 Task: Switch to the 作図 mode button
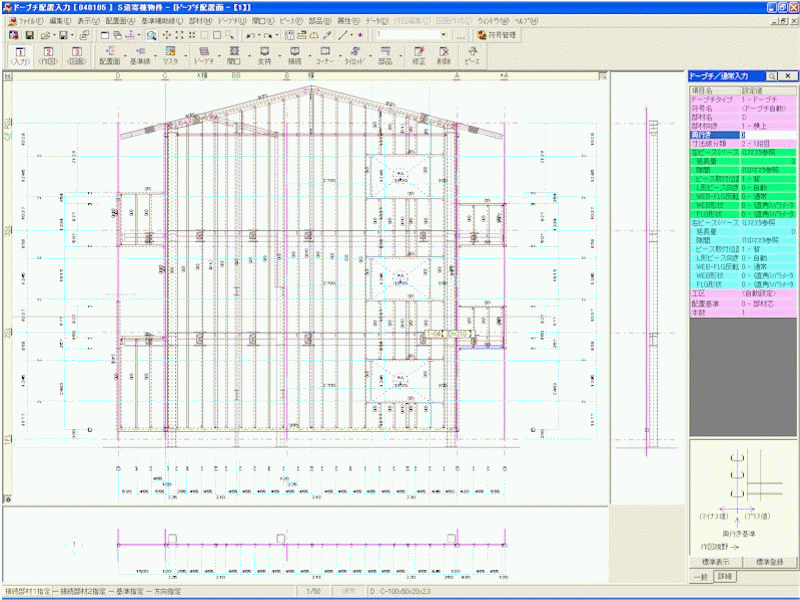point(48,55)
